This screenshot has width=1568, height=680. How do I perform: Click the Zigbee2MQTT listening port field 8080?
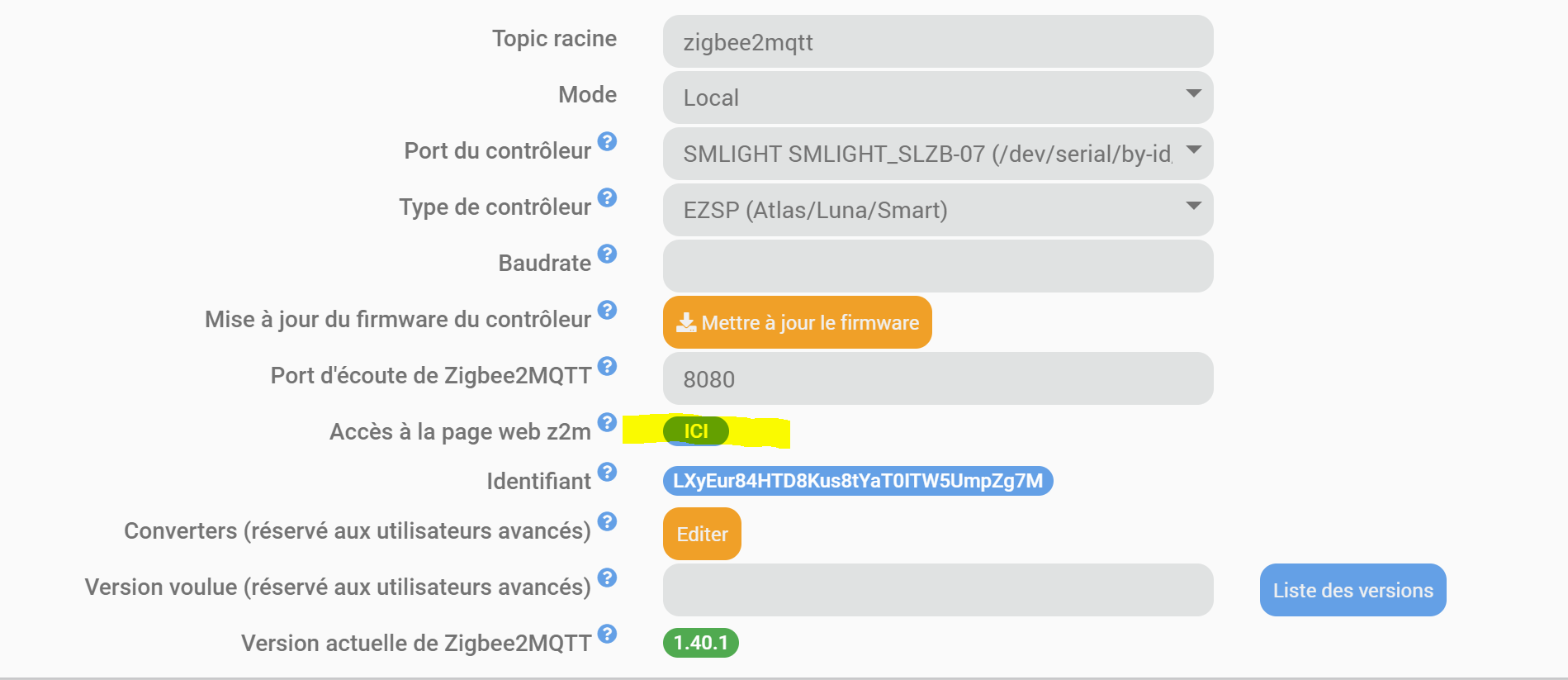pos(937,378)
